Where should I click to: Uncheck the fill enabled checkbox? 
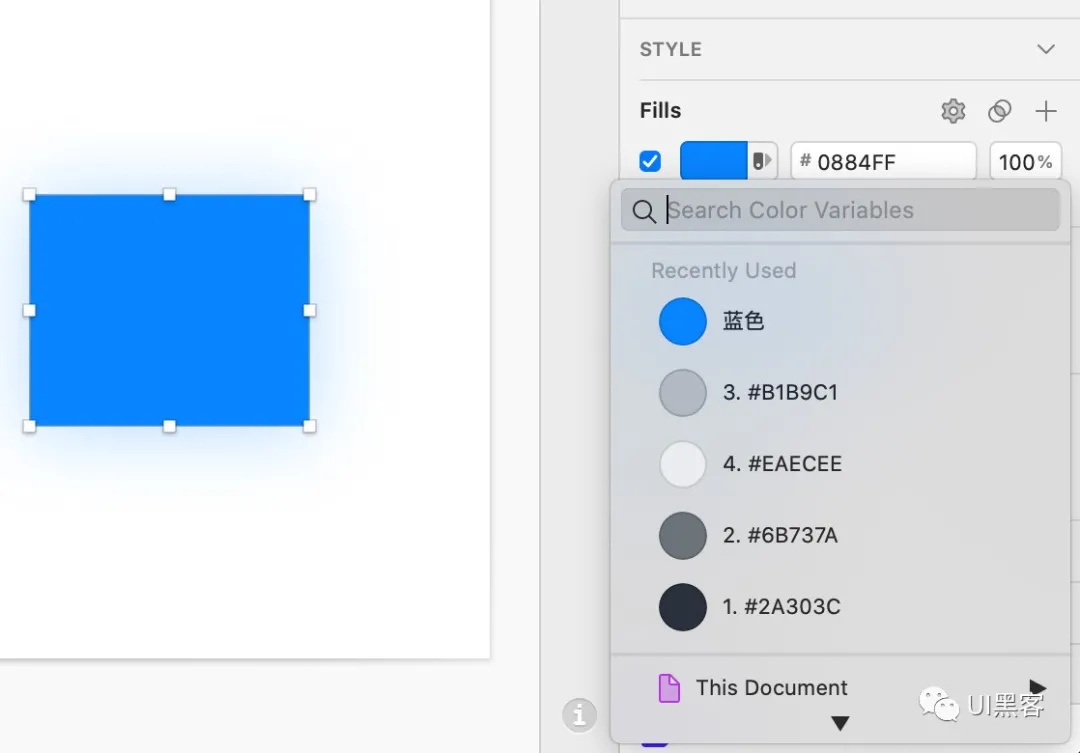(650, 161)
